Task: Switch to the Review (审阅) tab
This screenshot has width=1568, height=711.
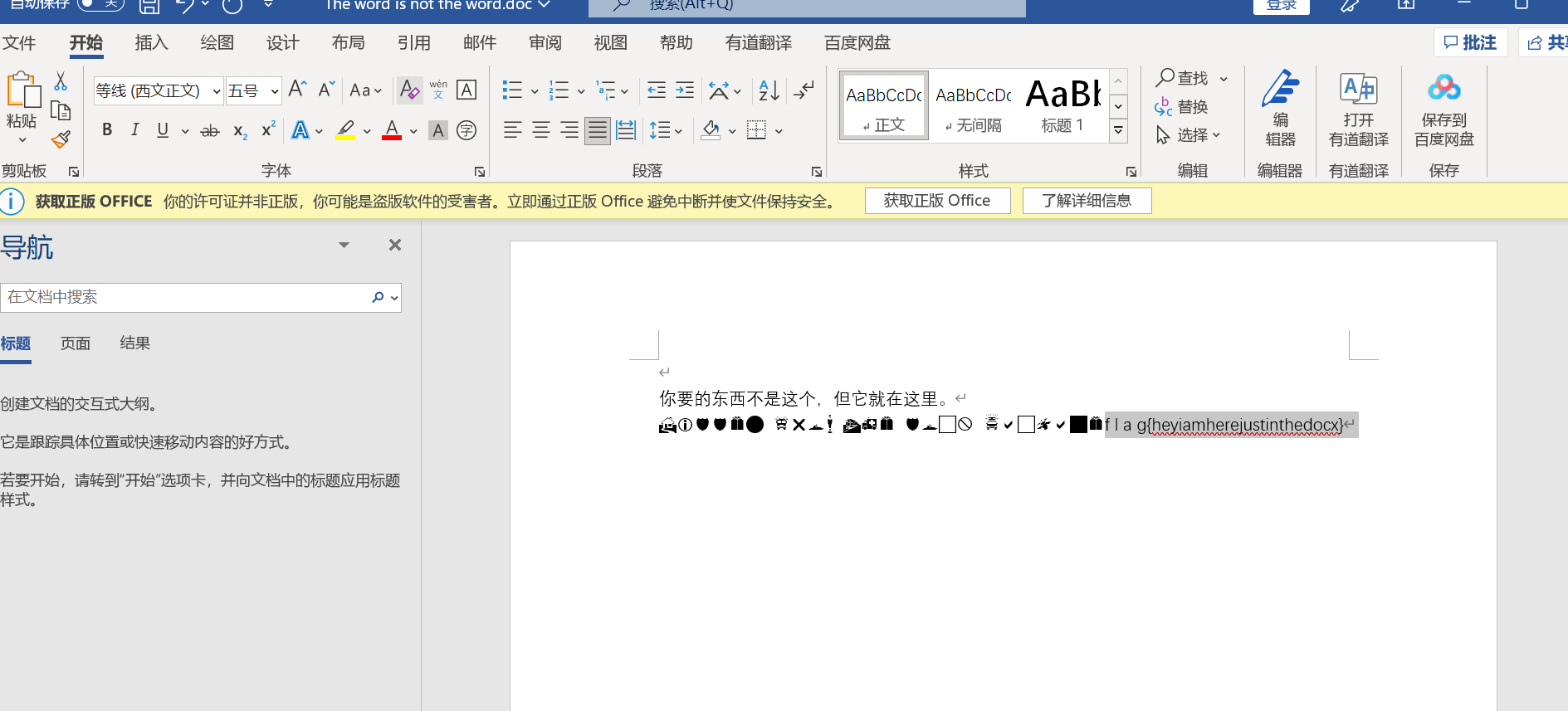Action: pyautogui.click(x=545, y=42)
